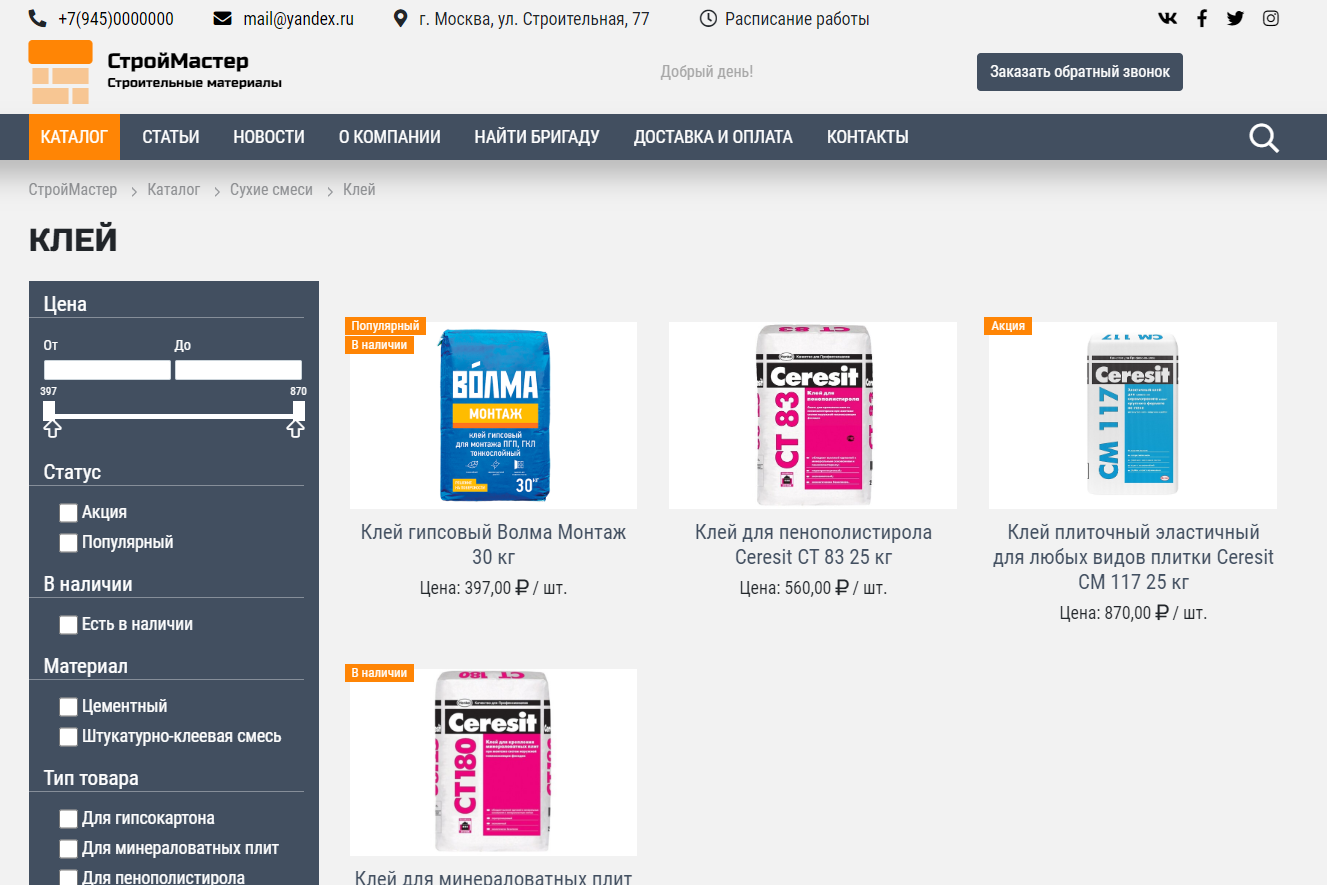Image resolution: width=1327 pixels, height=885 pixels.
Task: Open the Волма Монтаж product image
Action: click(493, 415)
